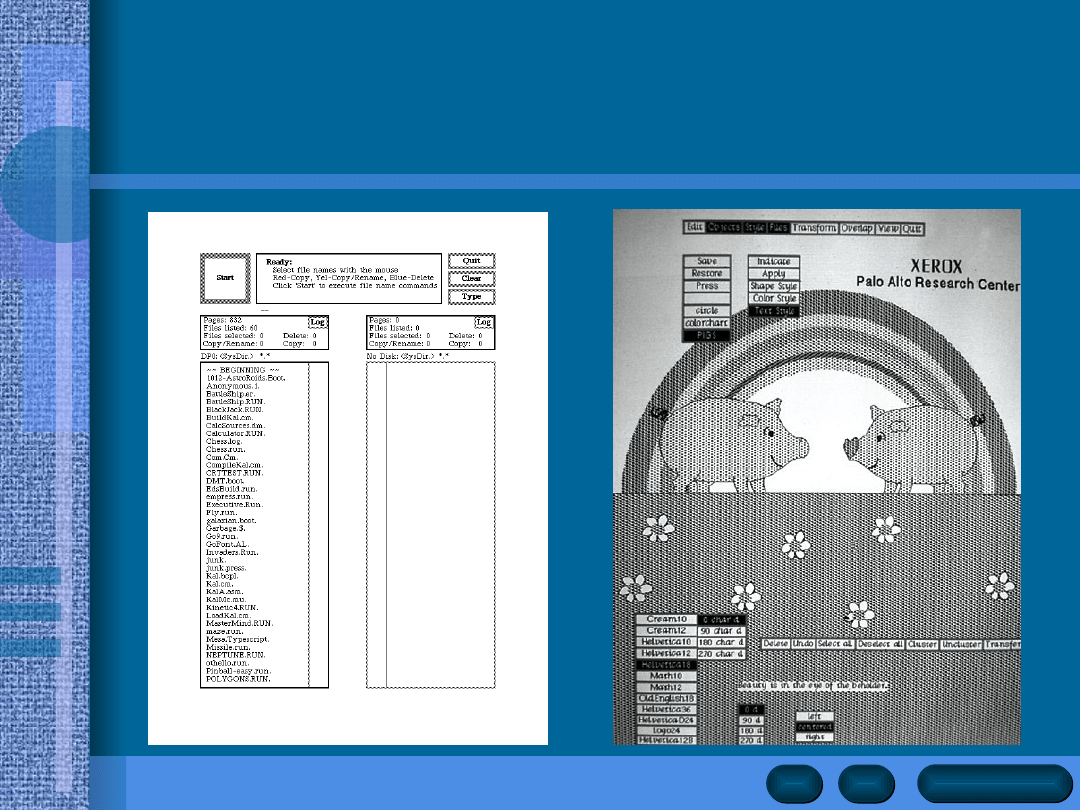The image size is (1080, 810).
Task: Set text alignment to left
Action: coord(813,716)
